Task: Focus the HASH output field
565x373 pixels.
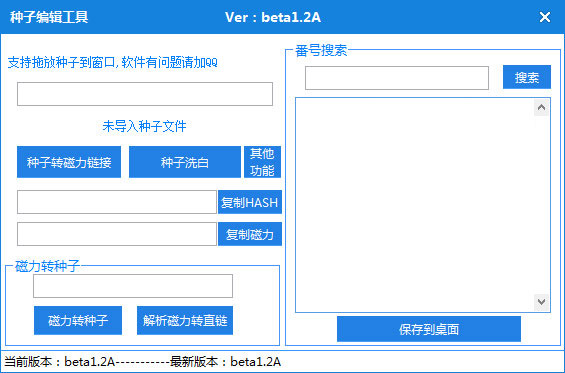Action: click(117, 202)
